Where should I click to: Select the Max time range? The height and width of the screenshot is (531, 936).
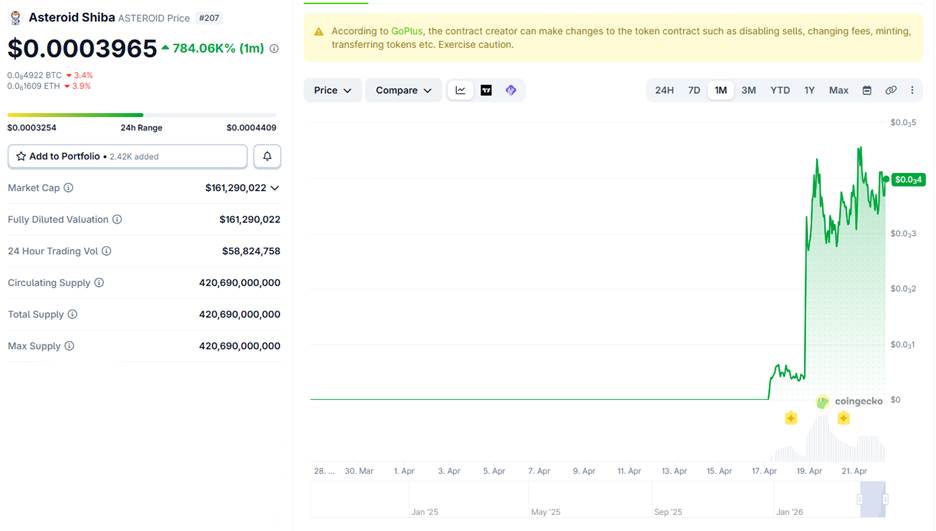pyautogui.click(x=838, y=90)
